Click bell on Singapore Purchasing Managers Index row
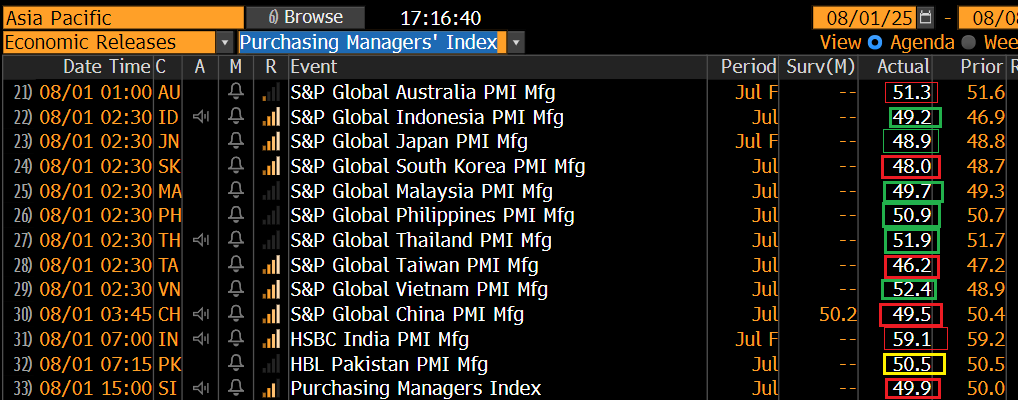Screen dimensions: 1018x400 pos(236,388)
